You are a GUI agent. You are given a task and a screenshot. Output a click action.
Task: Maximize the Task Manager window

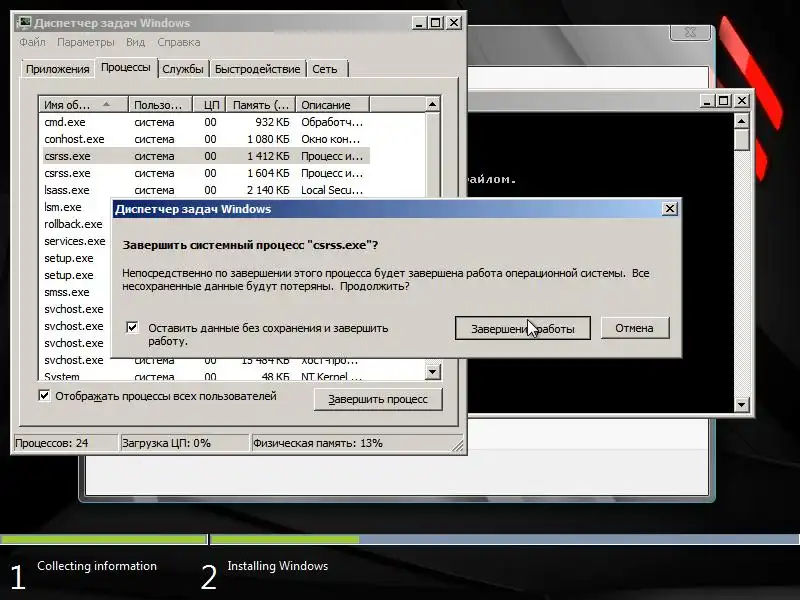(x=436, y=23)
